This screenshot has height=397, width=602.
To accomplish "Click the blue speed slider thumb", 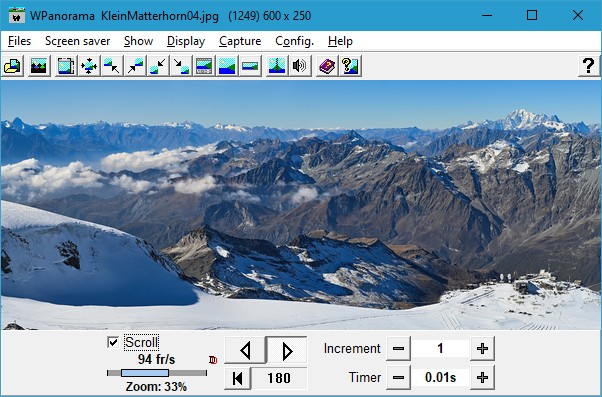I will click(x=145, y=373).
